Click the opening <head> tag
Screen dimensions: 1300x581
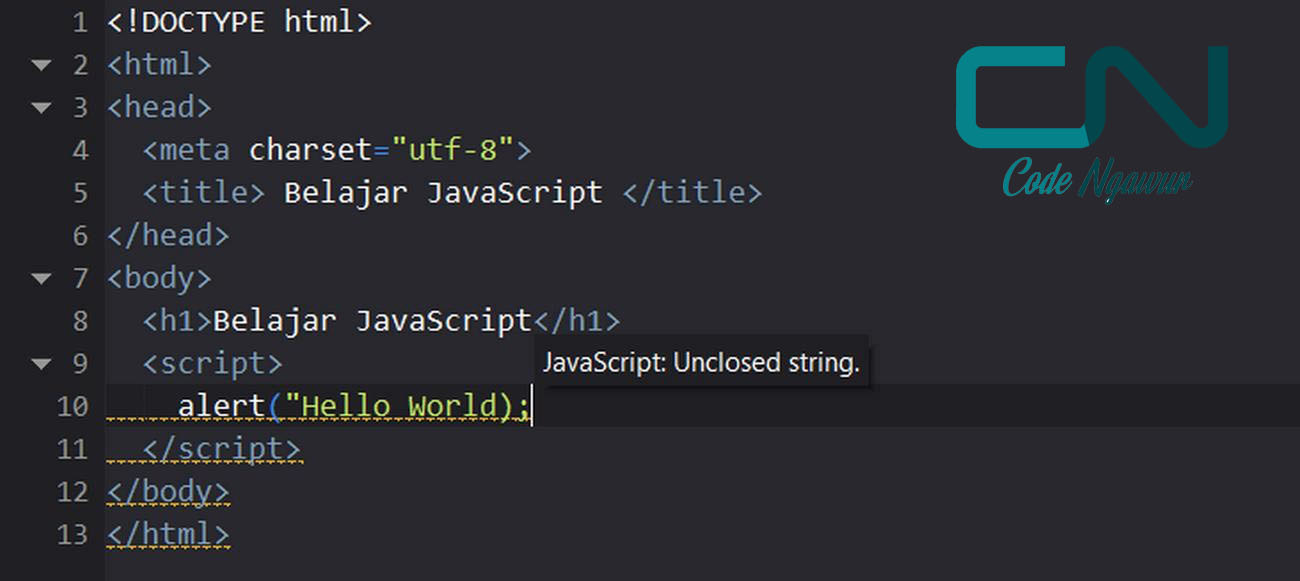(x=159, y=107)
